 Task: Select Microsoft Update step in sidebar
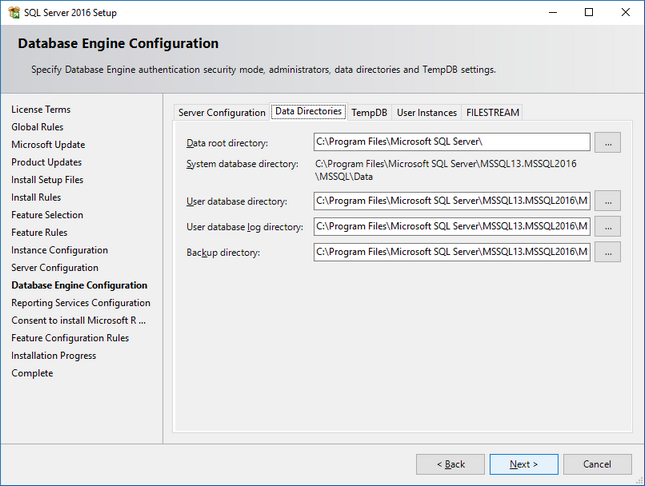click(48, 145)
